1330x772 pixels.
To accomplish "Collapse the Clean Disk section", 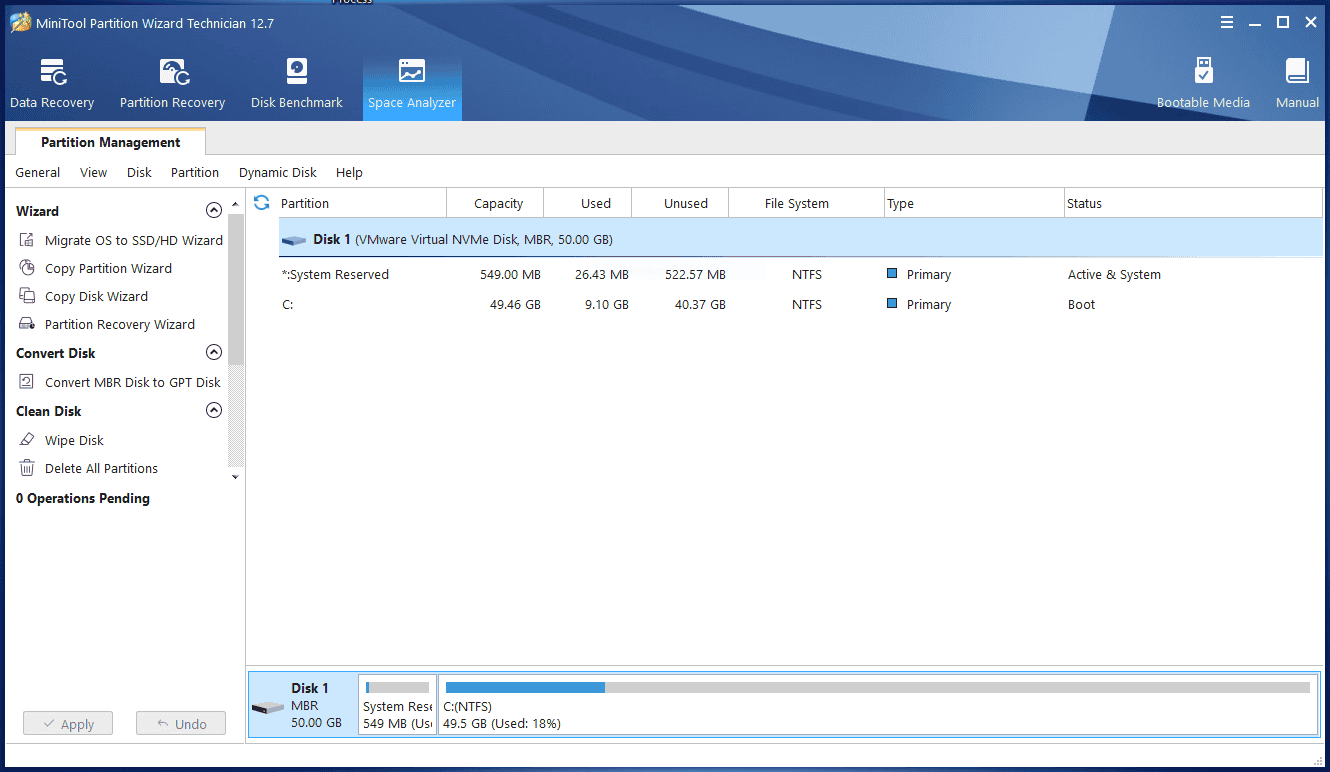I will (x=213, y=411).
